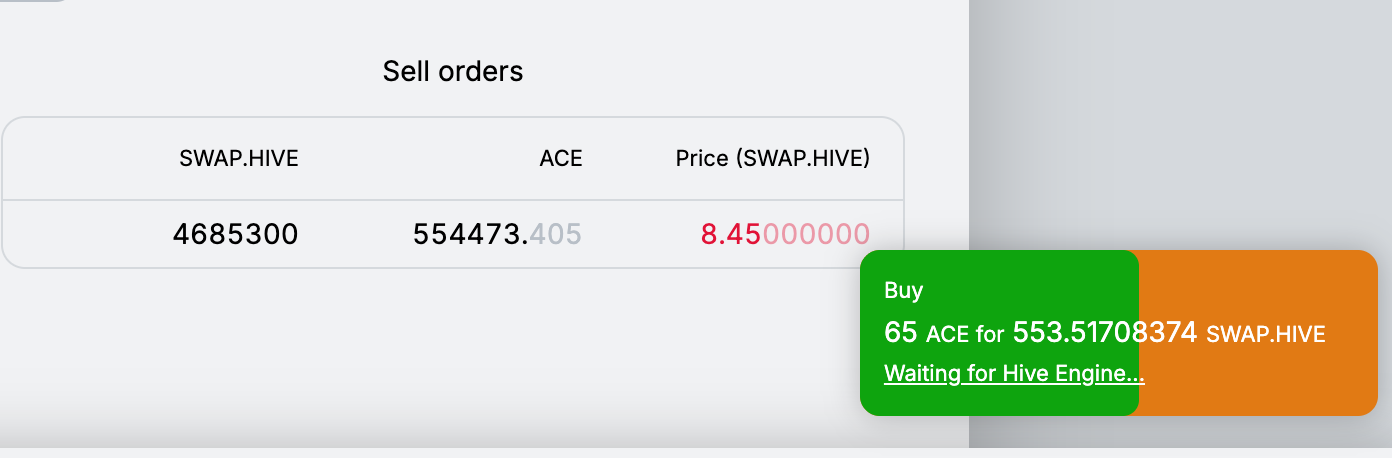Click the SWAP.HIVE column header in table
Screen dimensions: 1392x458
pyautogui.click(x=238, y=158)
